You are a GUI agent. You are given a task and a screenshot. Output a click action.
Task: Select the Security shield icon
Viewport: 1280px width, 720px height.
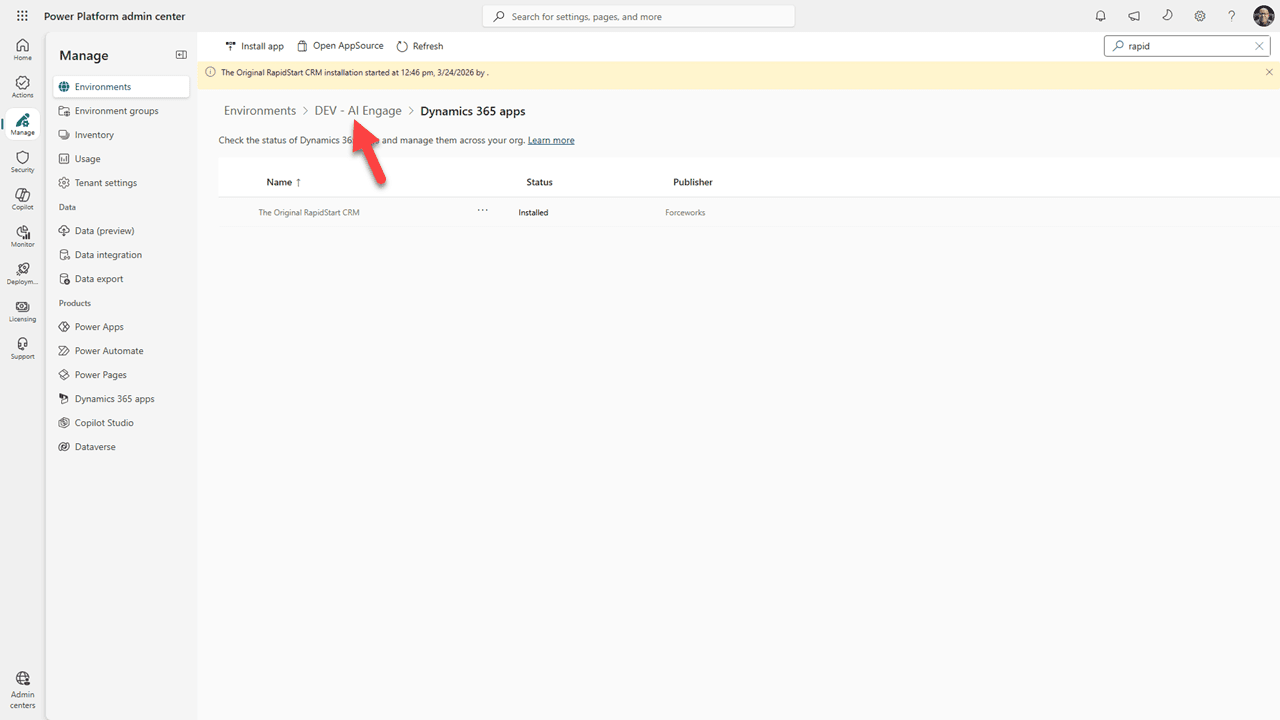click(22, 161)
